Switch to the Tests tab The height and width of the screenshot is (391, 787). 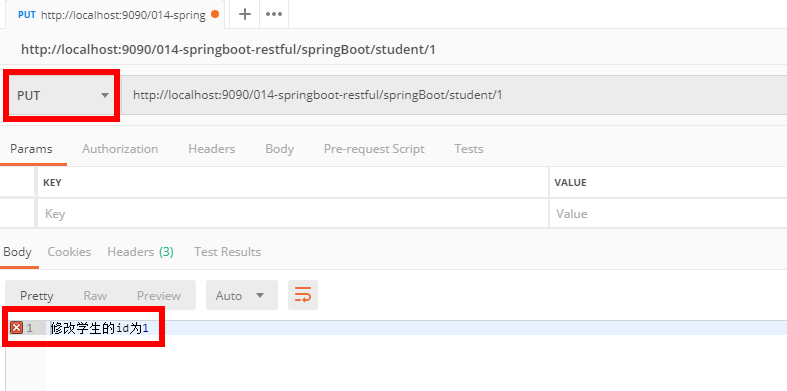469,149
